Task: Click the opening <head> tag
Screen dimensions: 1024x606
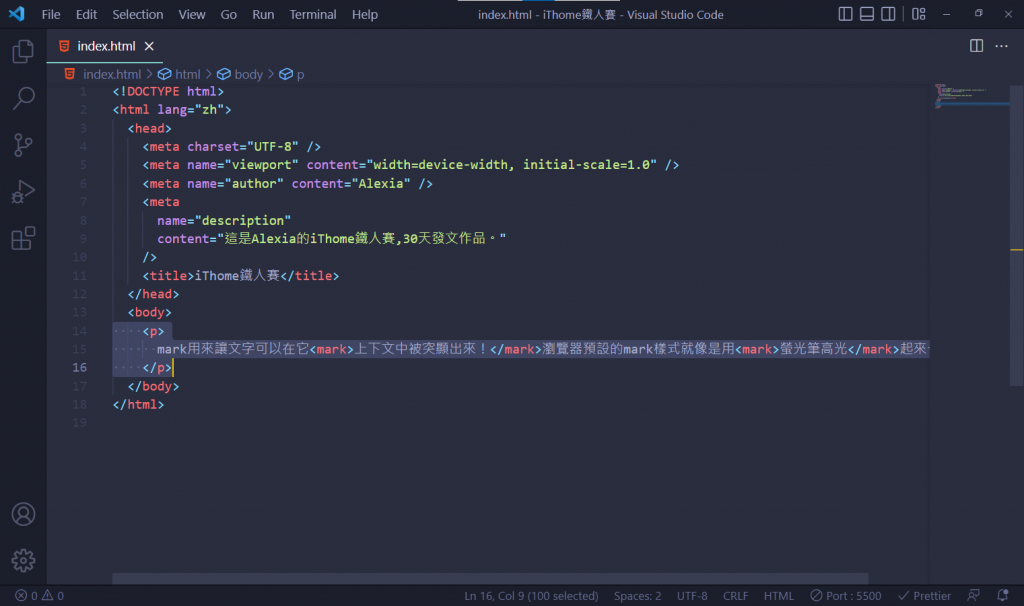Action: [149, 129]
